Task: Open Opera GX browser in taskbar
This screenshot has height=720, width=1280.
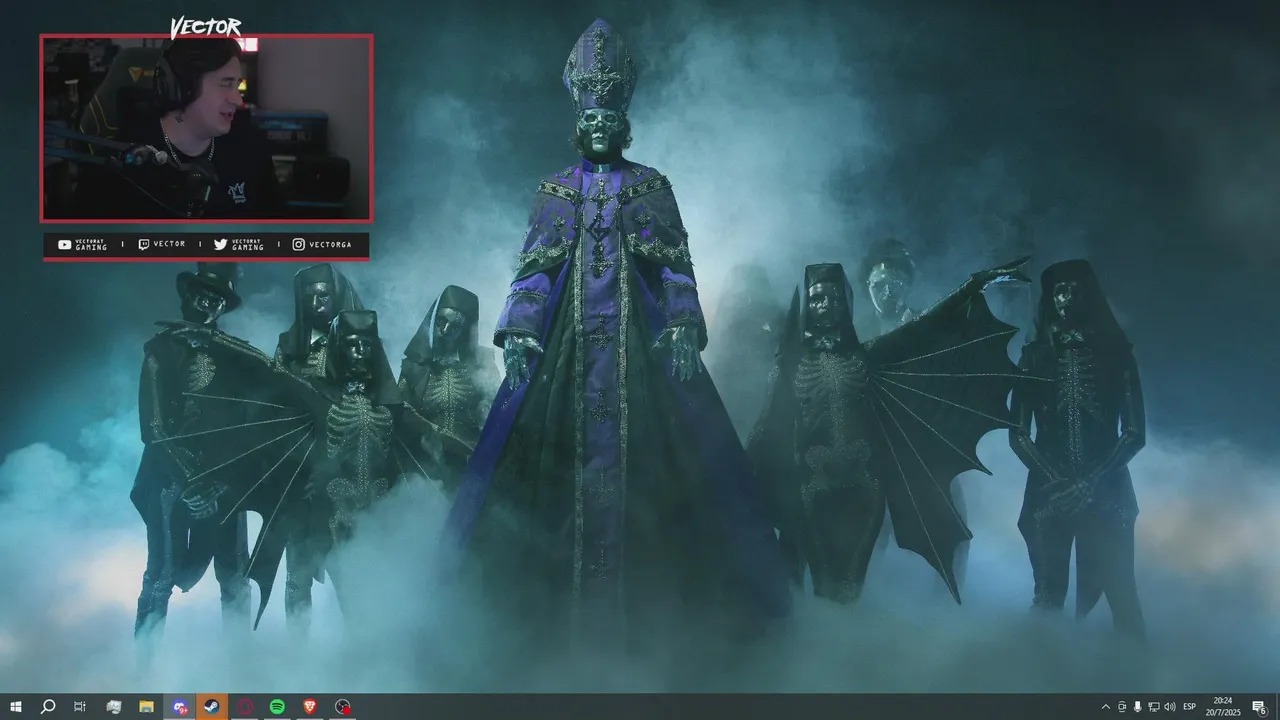Action: point(245,707)
